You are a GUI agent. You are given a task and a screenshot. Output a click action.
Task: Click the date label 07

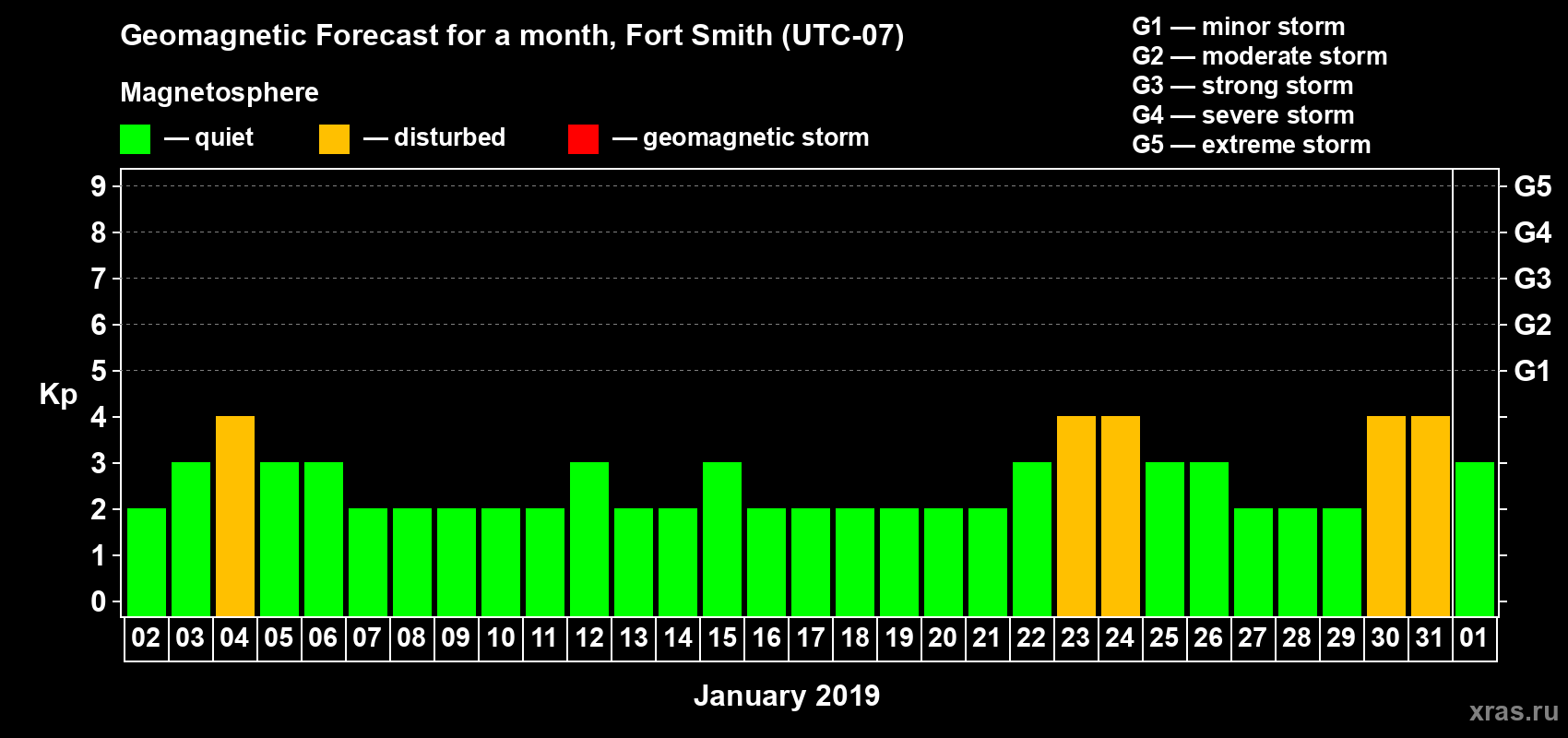click(367, 638)
